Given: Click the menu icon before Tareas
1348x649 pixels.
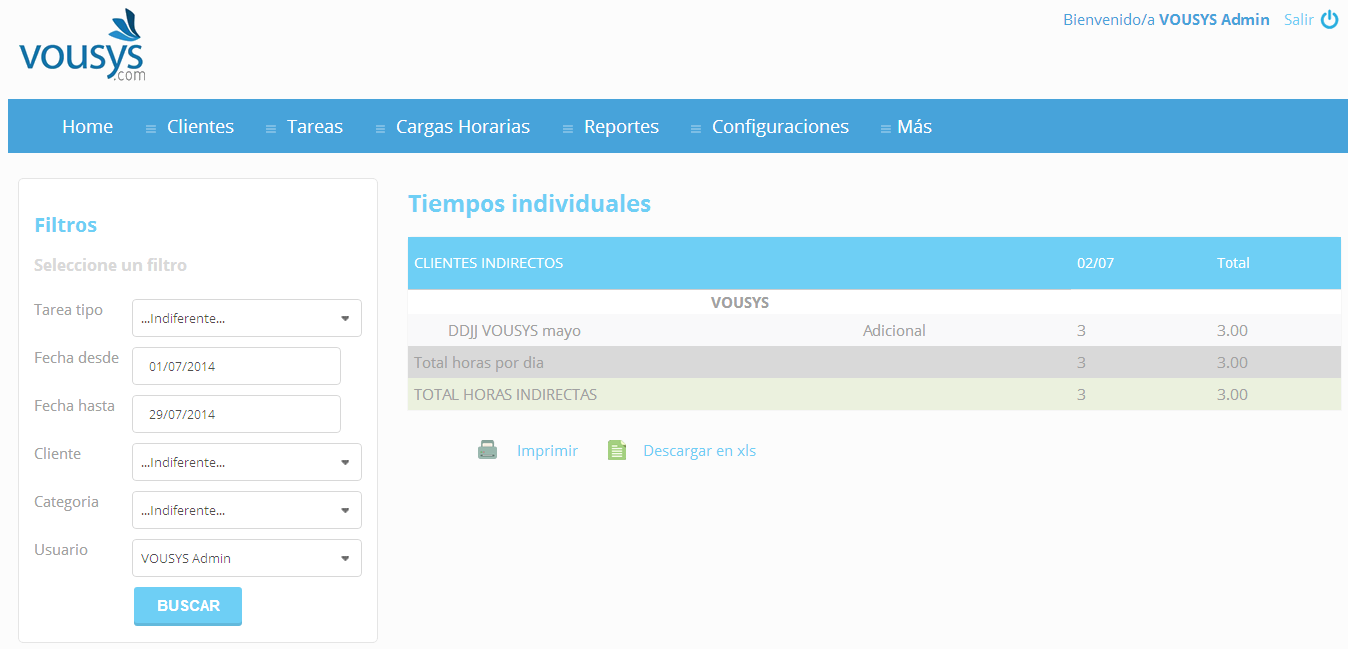Looking at the screenshot, I should pos(271,129).
